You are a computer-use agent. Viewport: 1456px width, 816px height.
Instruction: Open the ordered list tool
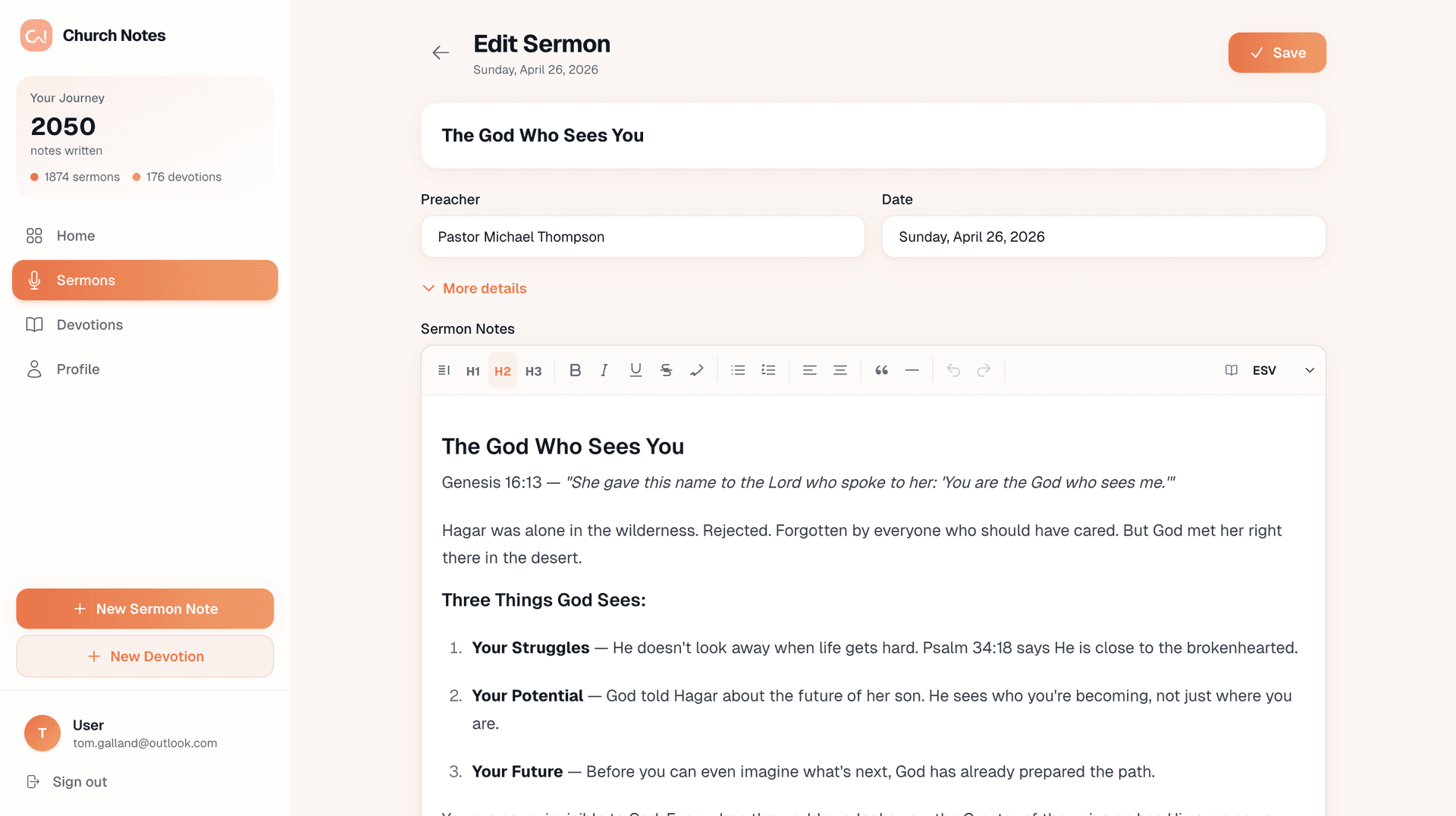pyautogui.click(x=768, y=370)
